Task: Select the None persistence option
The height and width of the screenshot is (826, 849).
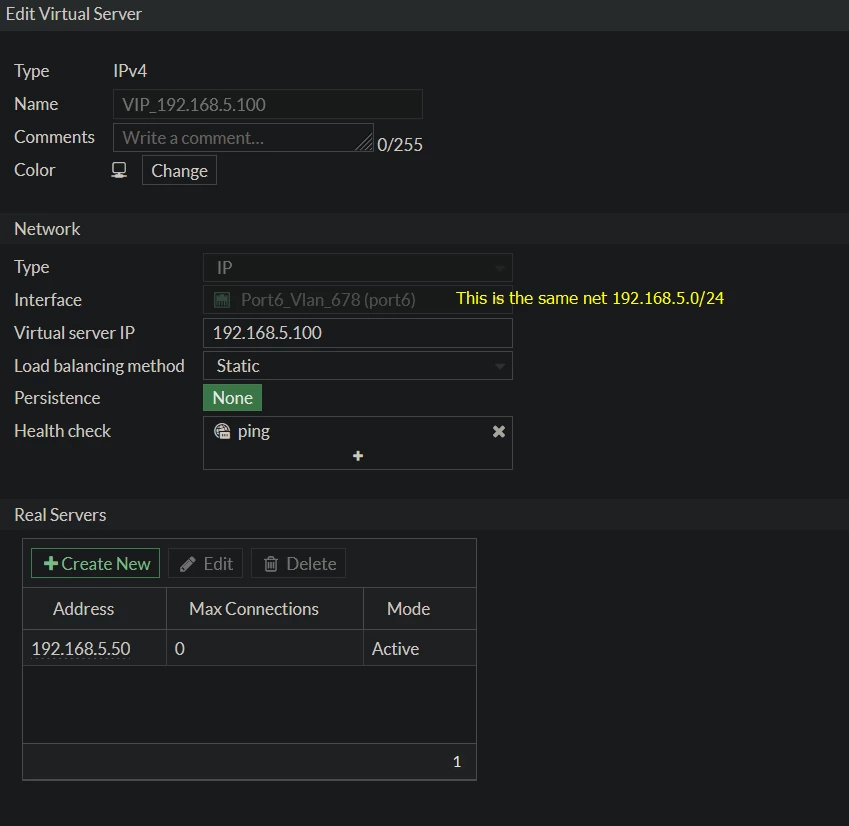Action: 232,398
